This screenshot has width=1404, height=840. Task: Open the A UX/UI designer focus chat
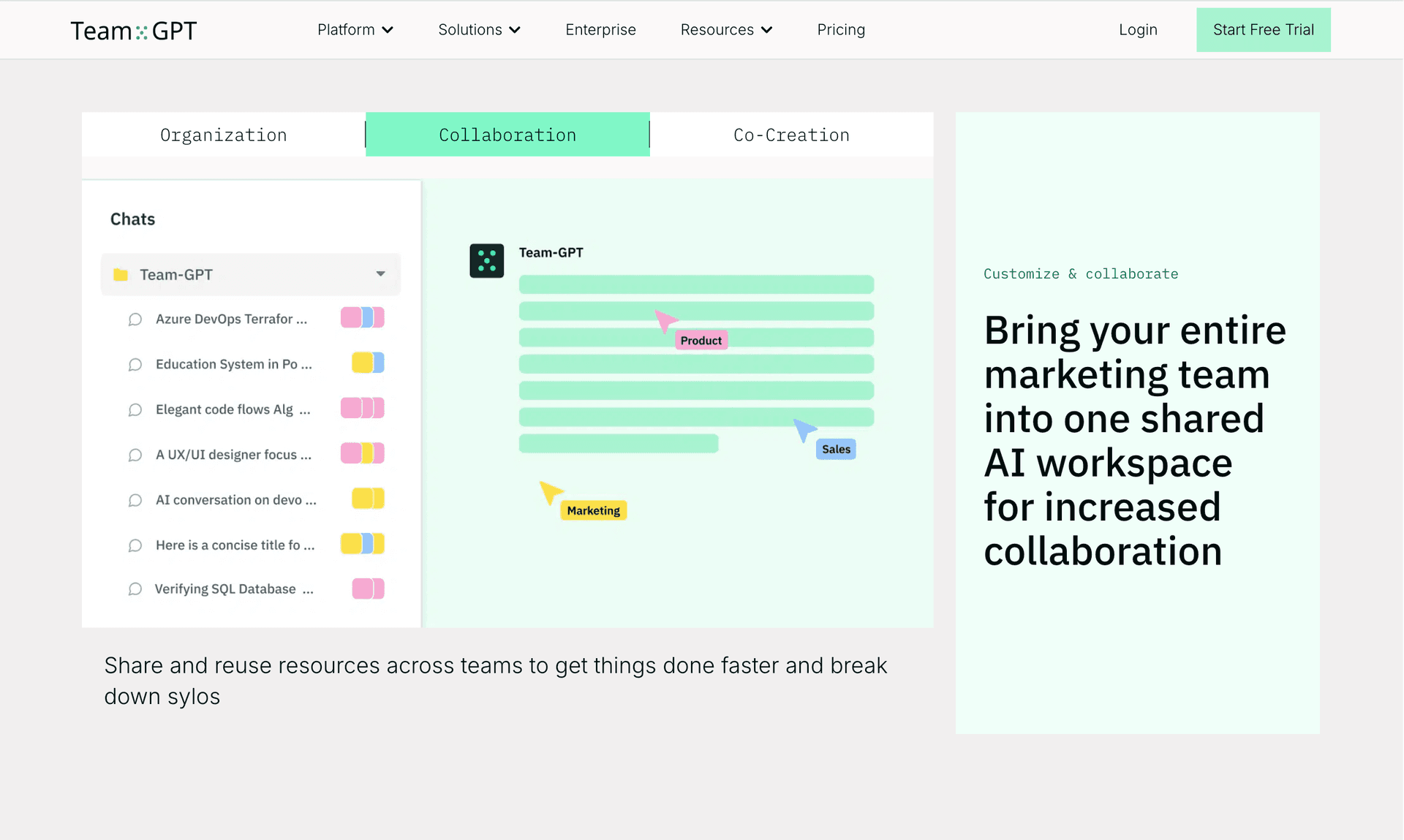(x=233, y=455)
